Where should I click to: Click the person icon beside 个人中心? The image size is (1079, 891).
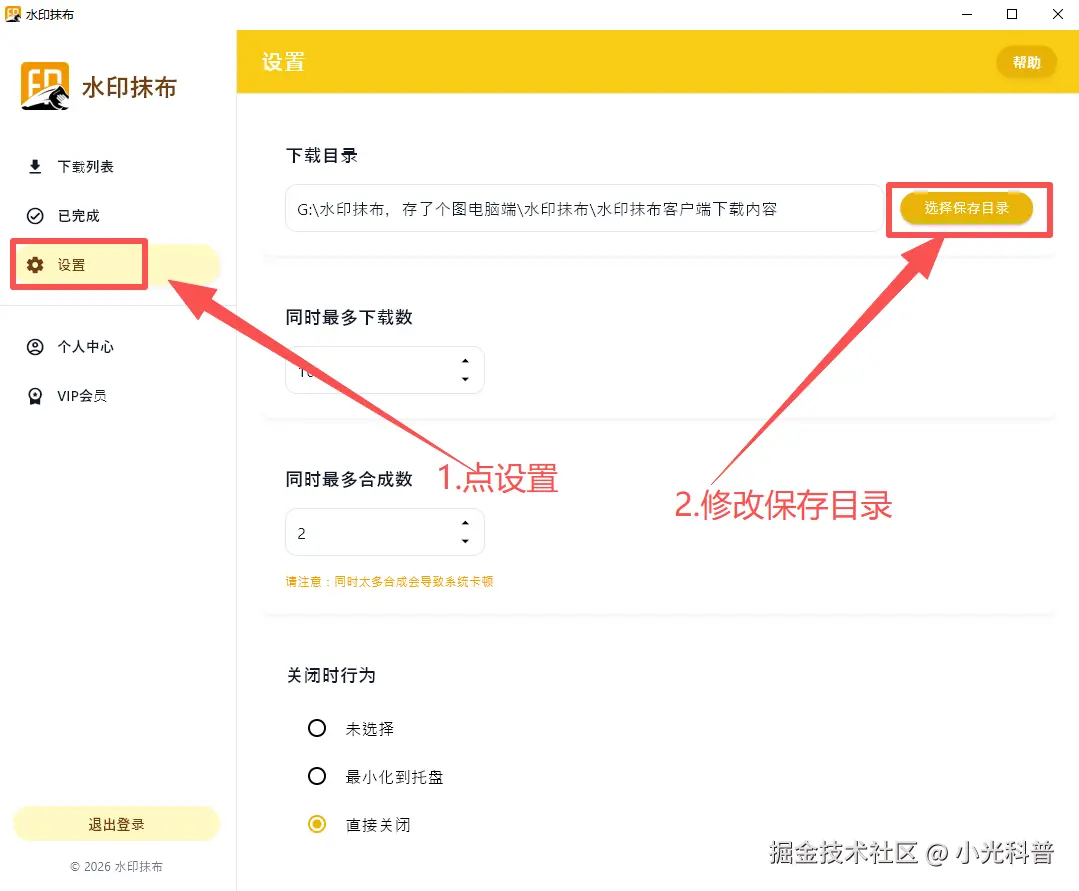(35, 347)
